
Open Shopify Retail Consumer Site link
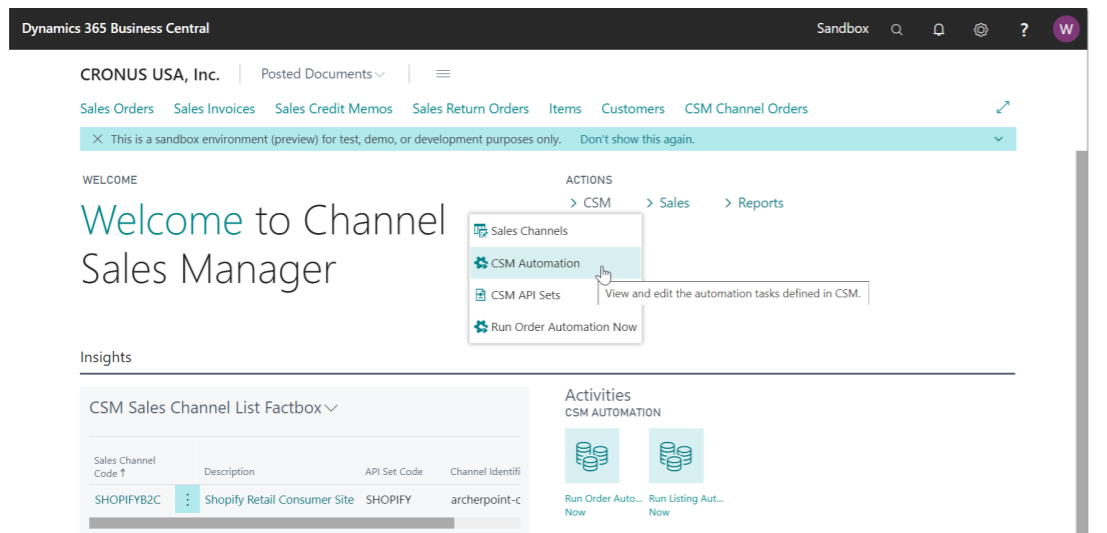(x=279, y=500)
